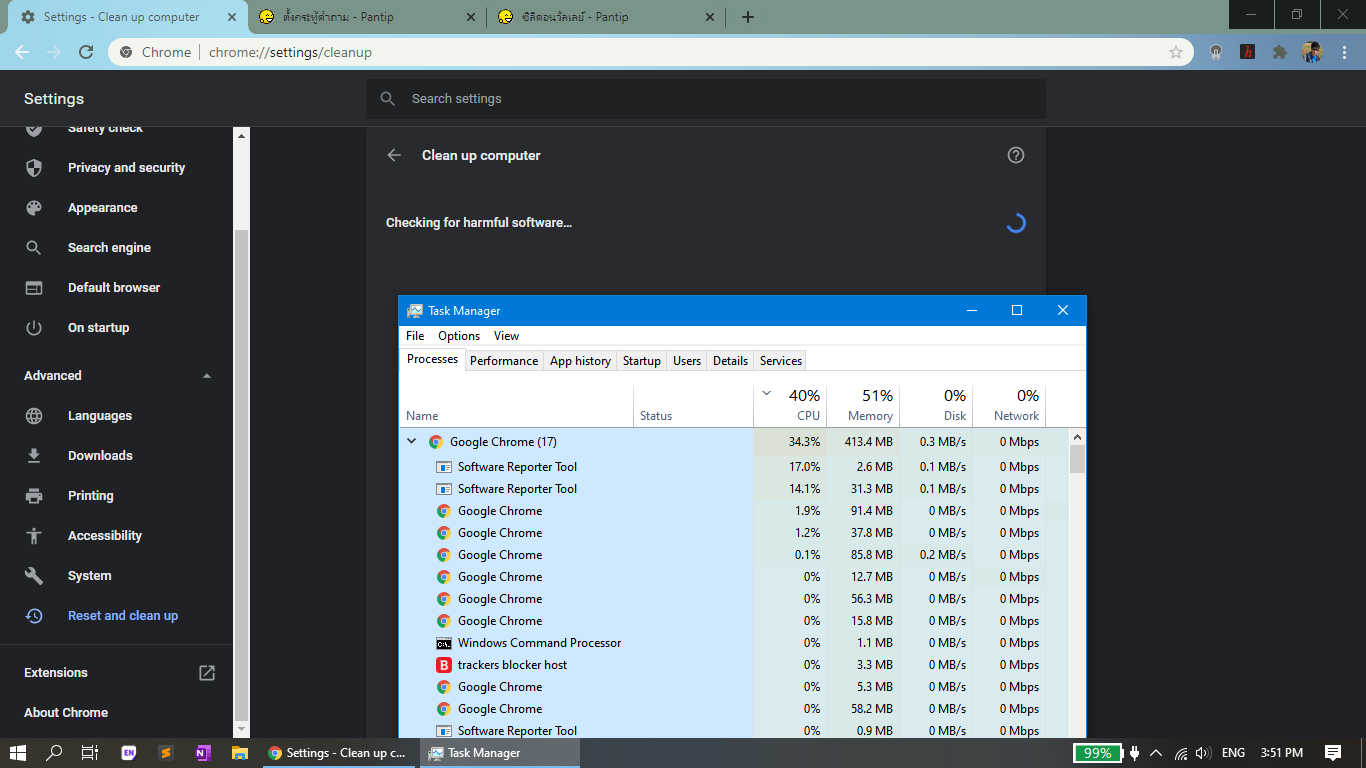Image resolution: width=1366 pixels, height=768 pixels.
Task: Show hidden tray icons chevron
Action: (x=1157, y=753)
